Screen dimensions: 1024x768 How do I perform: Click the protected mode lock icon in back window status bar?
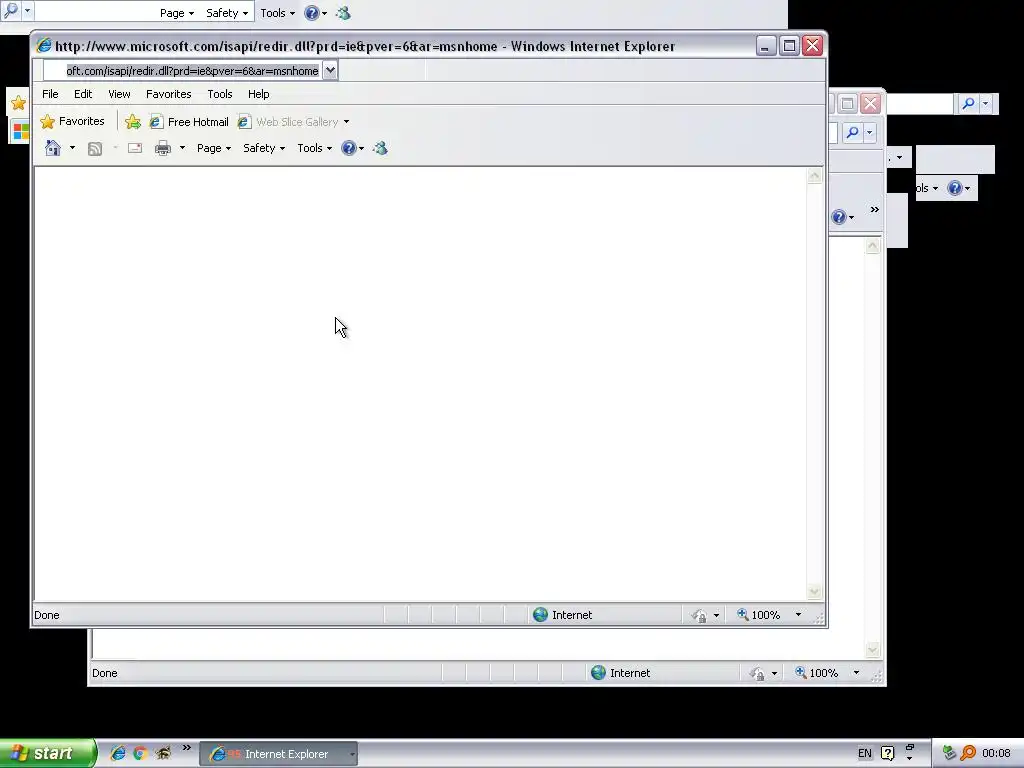pyautogui.click(x=757, y=673)
